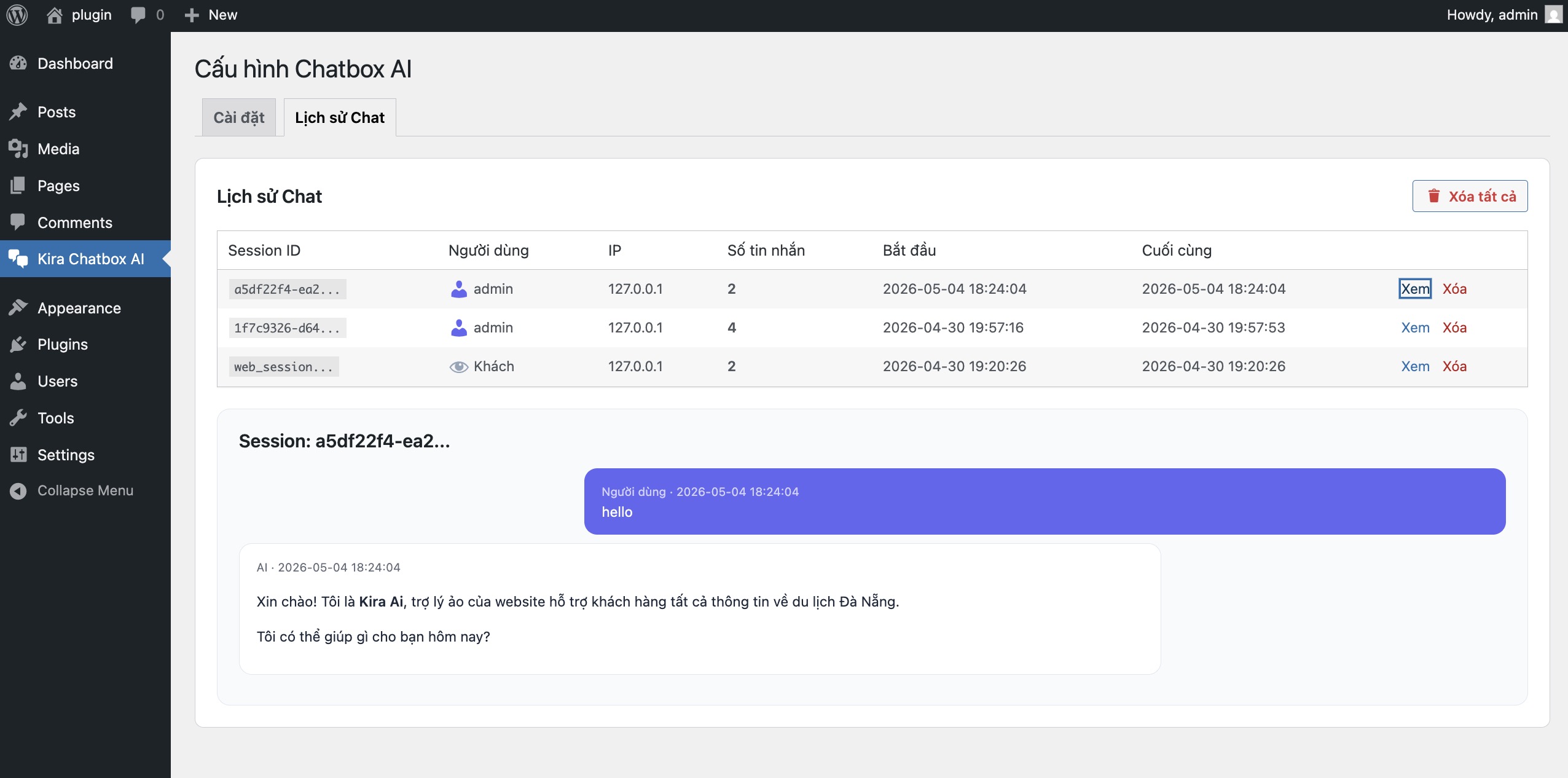Switch to the Cài đặt tab

pyautogui.click(x=239, y=117)
